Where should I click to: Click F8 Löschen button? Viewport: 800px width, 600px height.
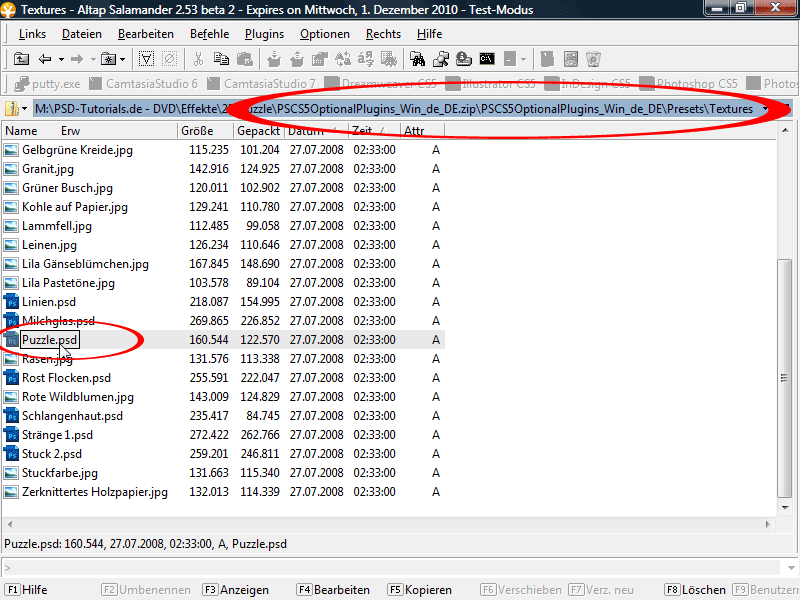coord(695,590)
